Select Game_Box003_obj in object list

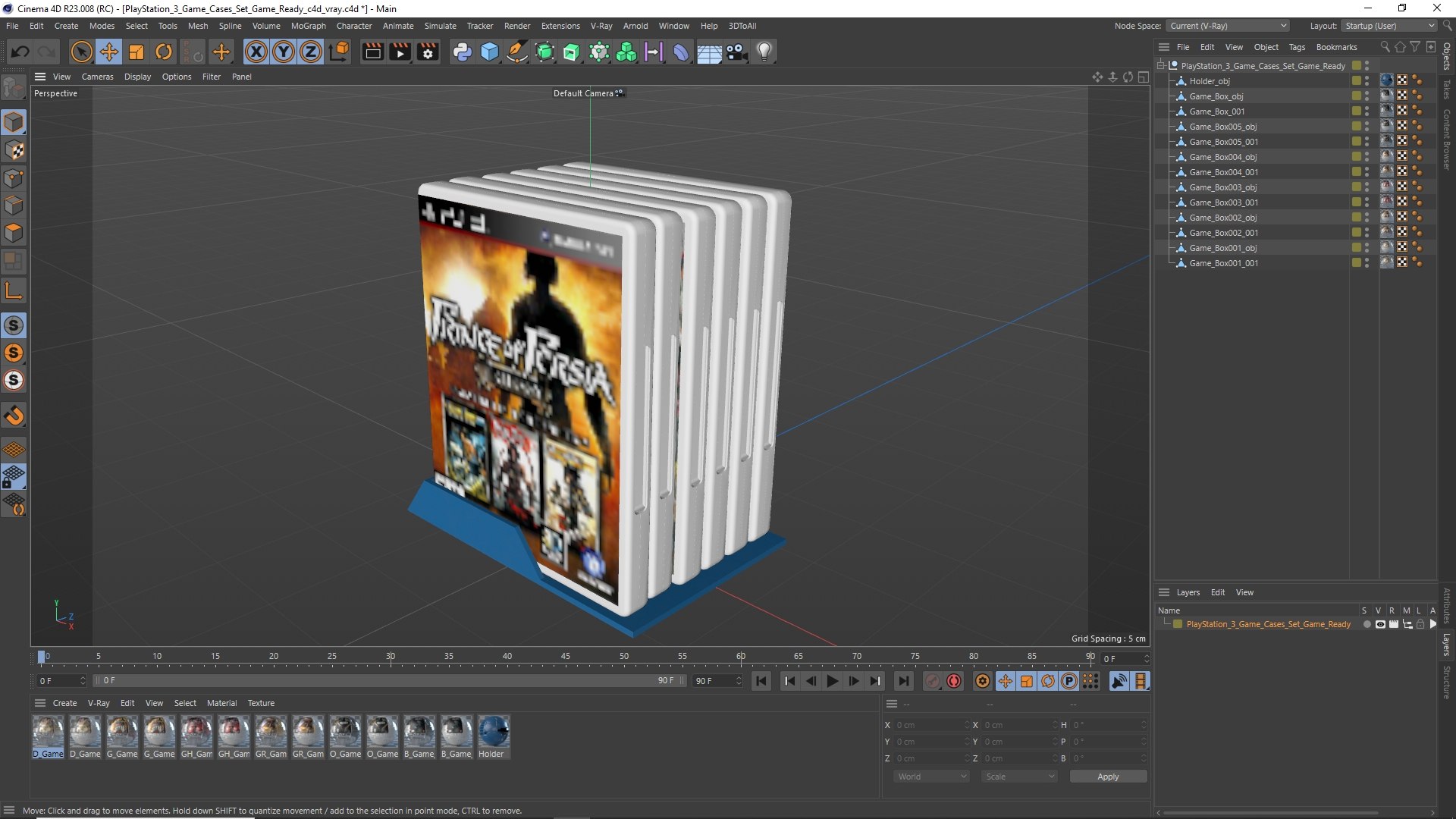pyautogui.click(x=1222, y=187)
